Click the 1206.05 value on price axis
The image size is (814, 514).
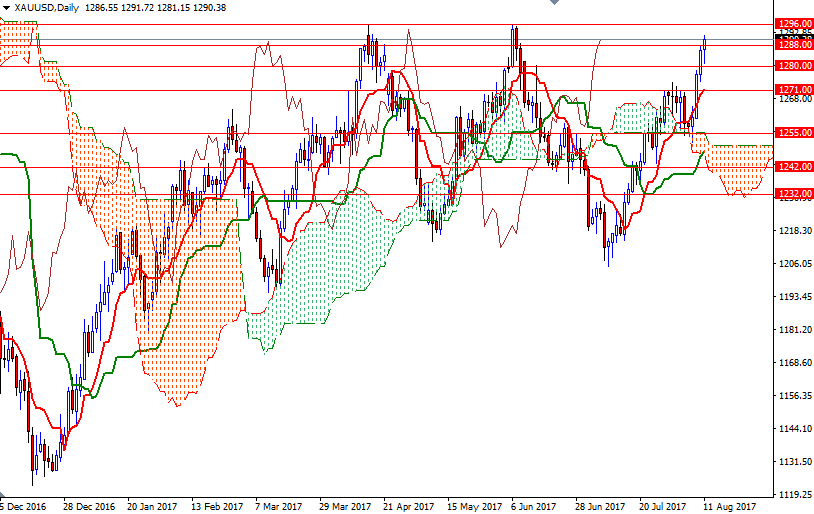795,264
